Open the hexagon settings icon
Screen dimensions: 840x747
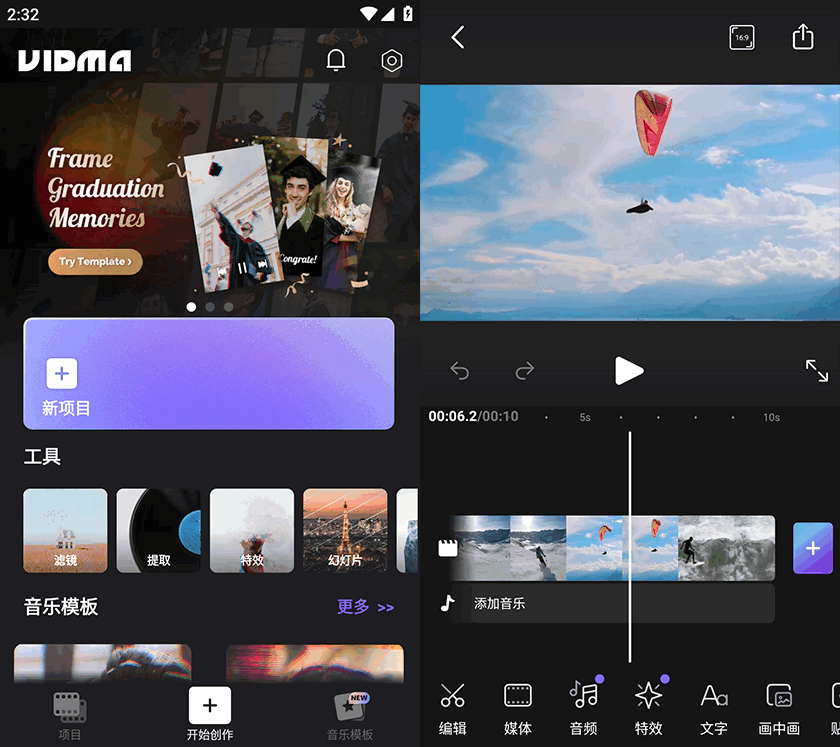coord(392,61)
